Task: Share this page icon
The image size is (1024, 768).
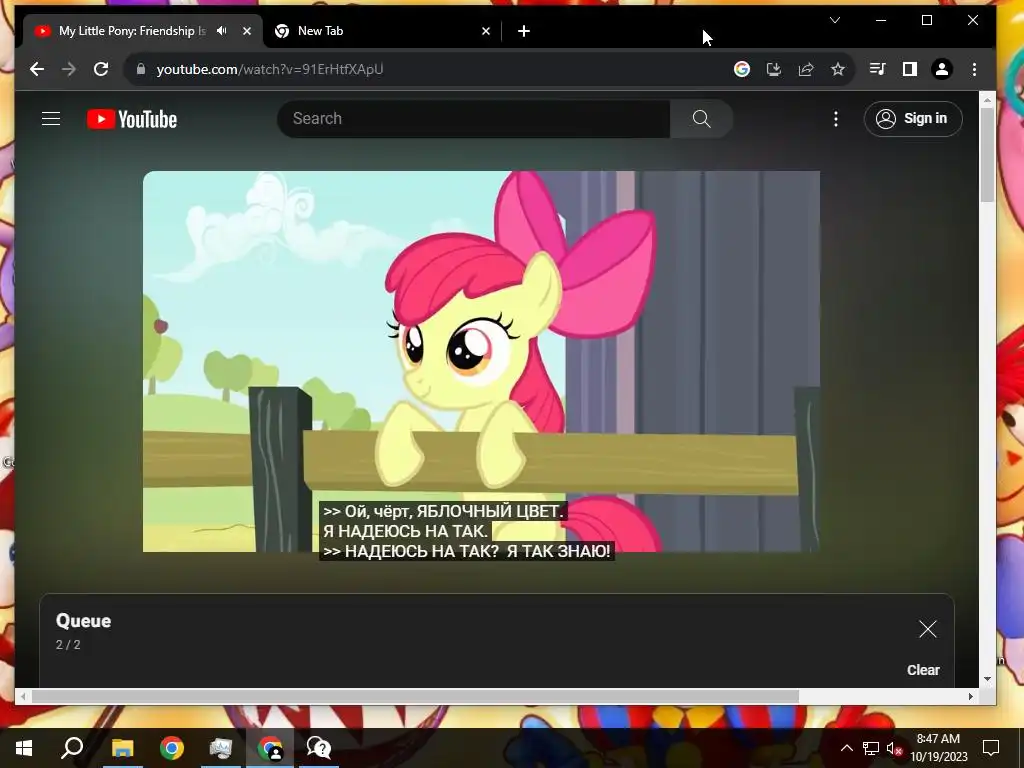Action: coord(806,69)
